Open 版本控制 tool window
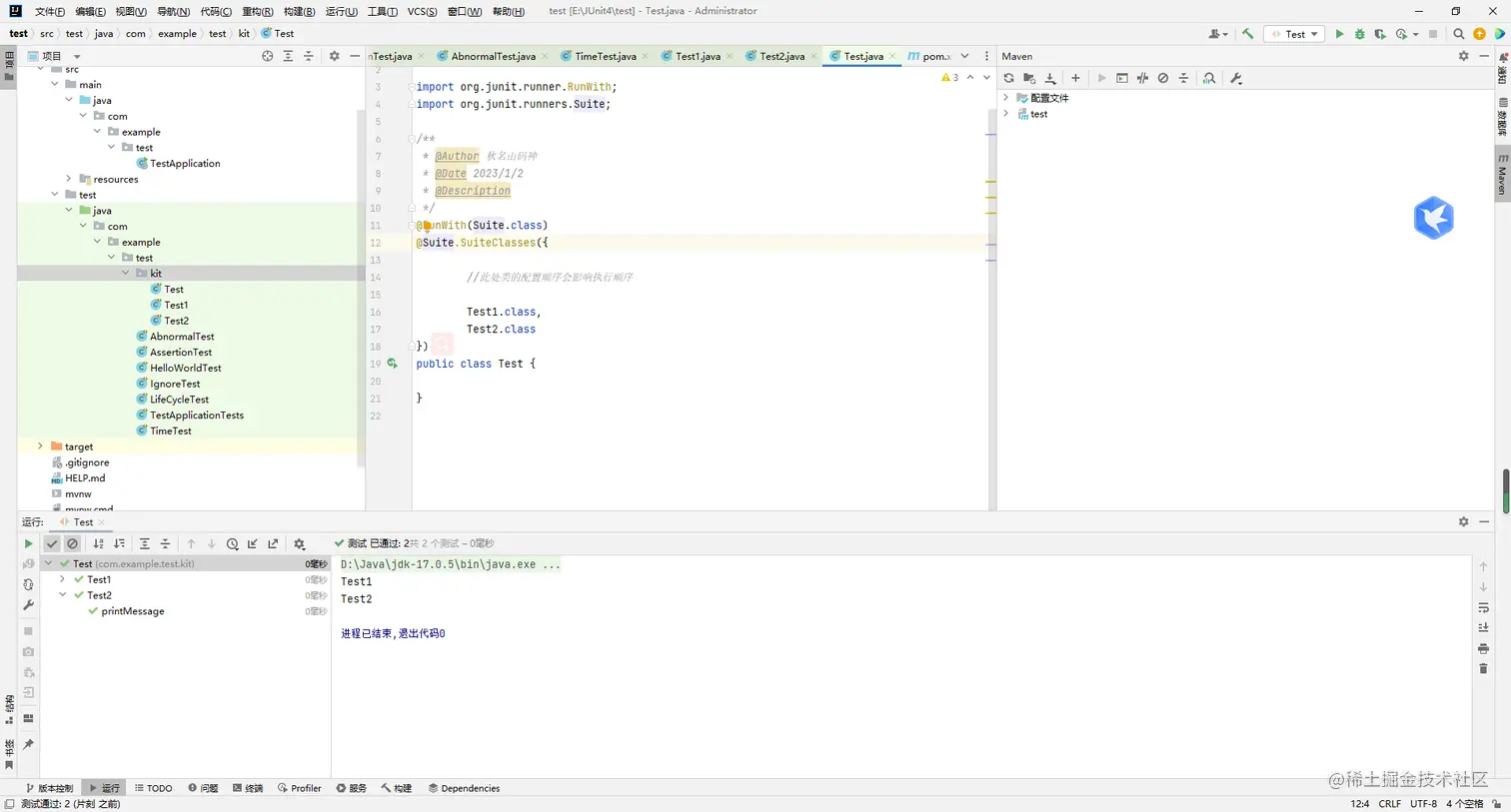1511x812 pixels. tap(49, 788)
